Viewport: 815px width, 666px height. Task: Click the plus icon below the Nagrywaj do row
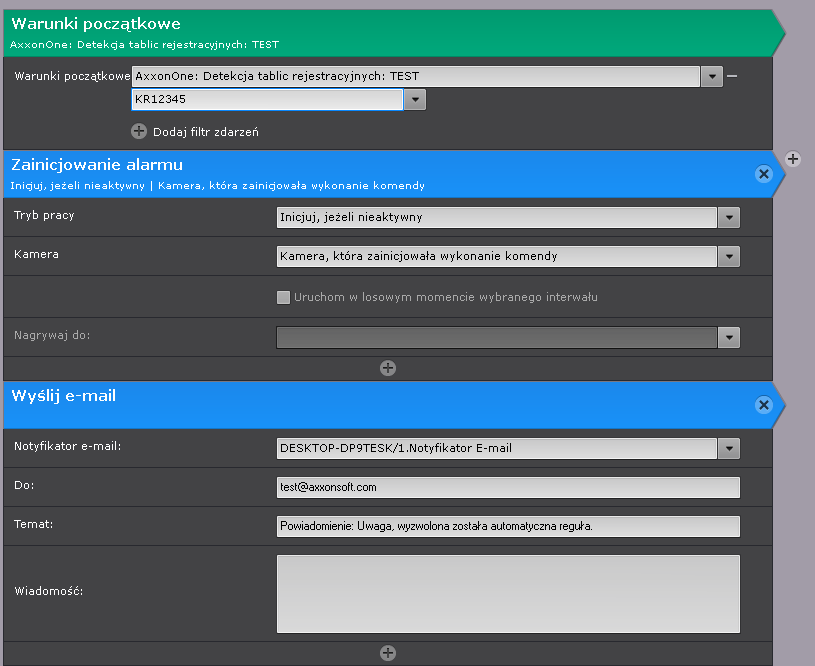point(388,368)
